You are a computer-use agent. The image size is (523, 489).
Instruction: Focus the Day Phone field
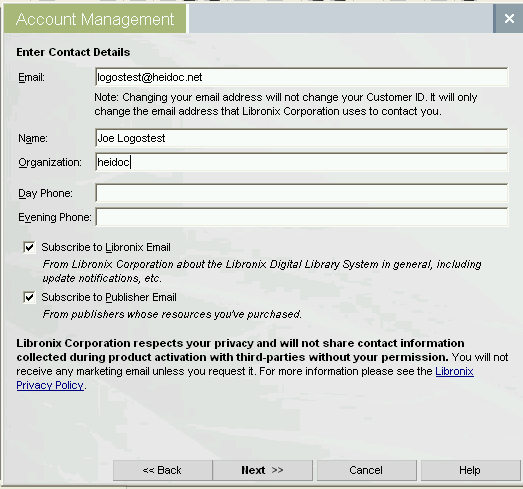(302, 193)
